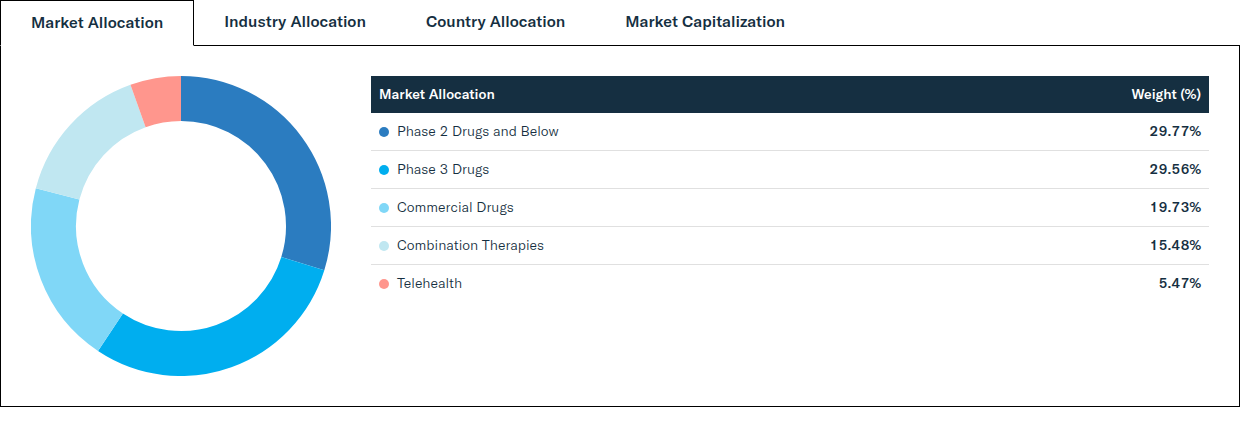Click the 15.48% weight value
1240x424 pixels.
[x=1175, y=246]
